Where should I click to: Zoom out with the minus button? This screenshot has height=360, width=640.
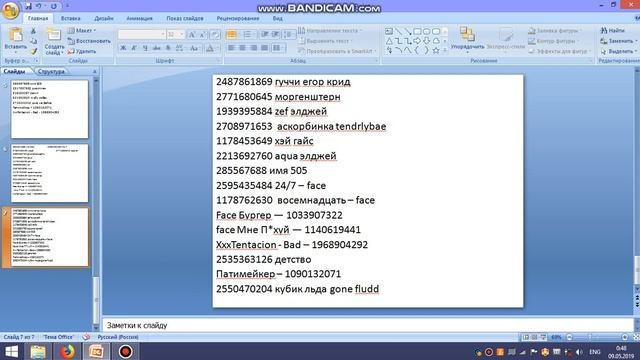click(569, 337)
